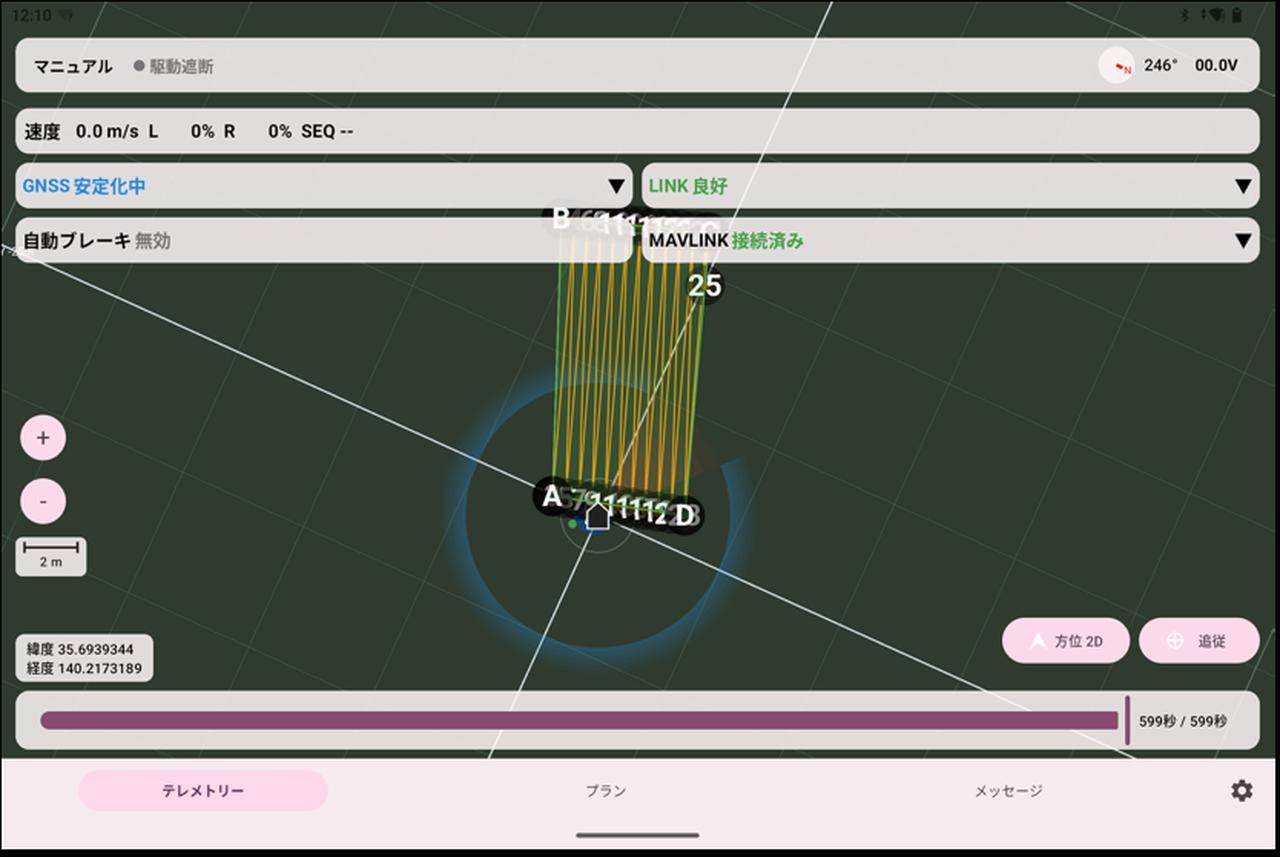
Task: Click the 自動ブレーキ 無効 status box
Action: (324, 241)
